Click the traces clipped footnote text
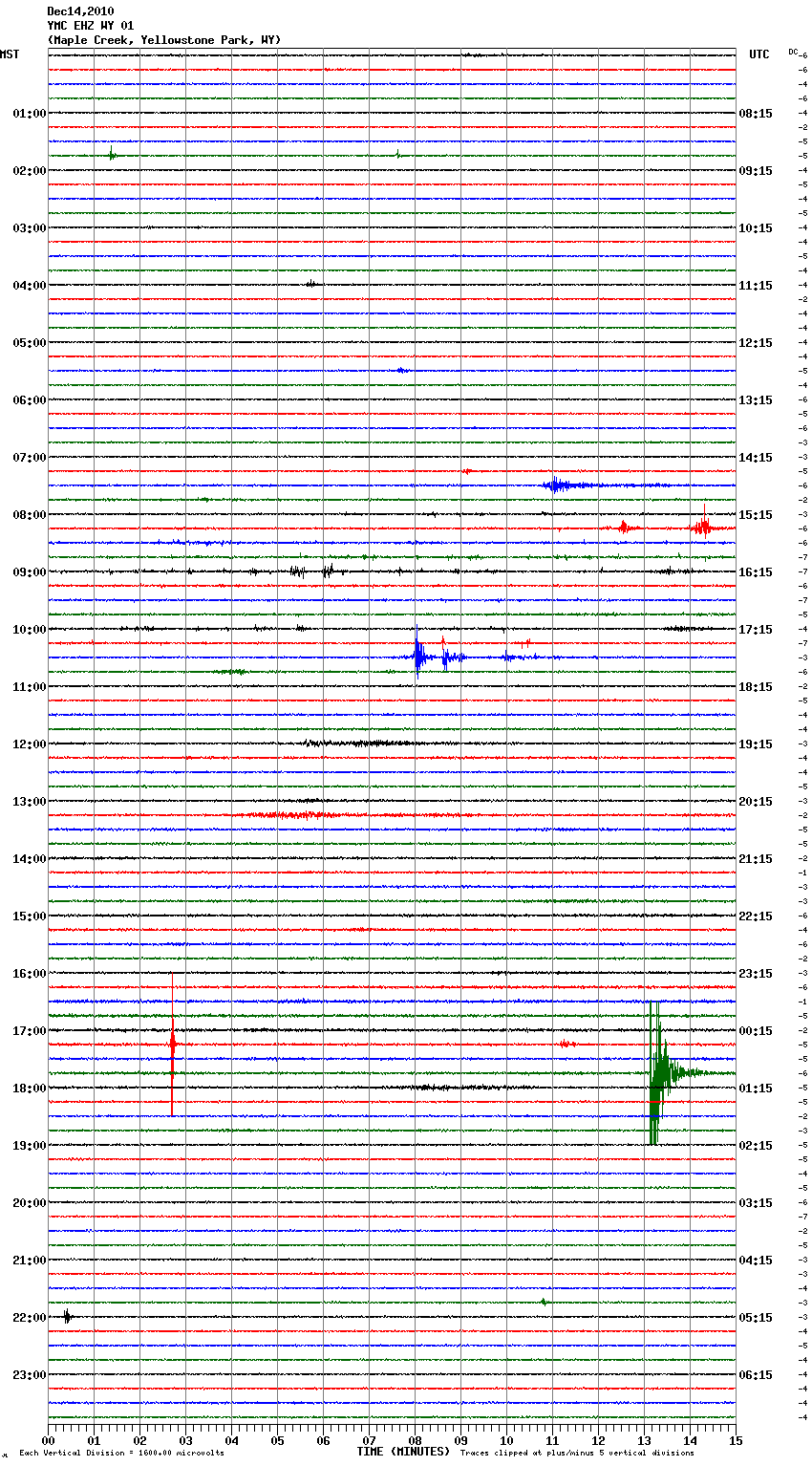Image resolution: width=812 pixels, height=1466 pixels. point(577,1453)
